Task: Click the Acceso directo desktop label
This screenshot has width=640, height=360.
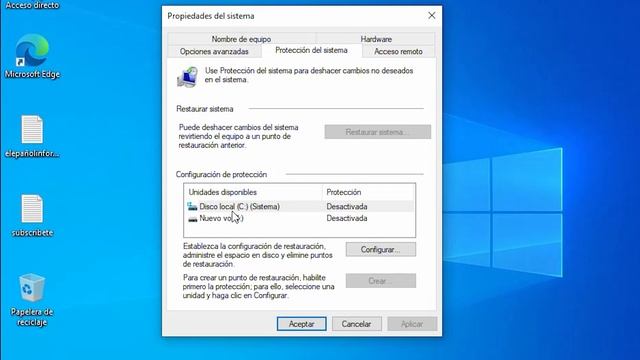Action: pos(32,5)
